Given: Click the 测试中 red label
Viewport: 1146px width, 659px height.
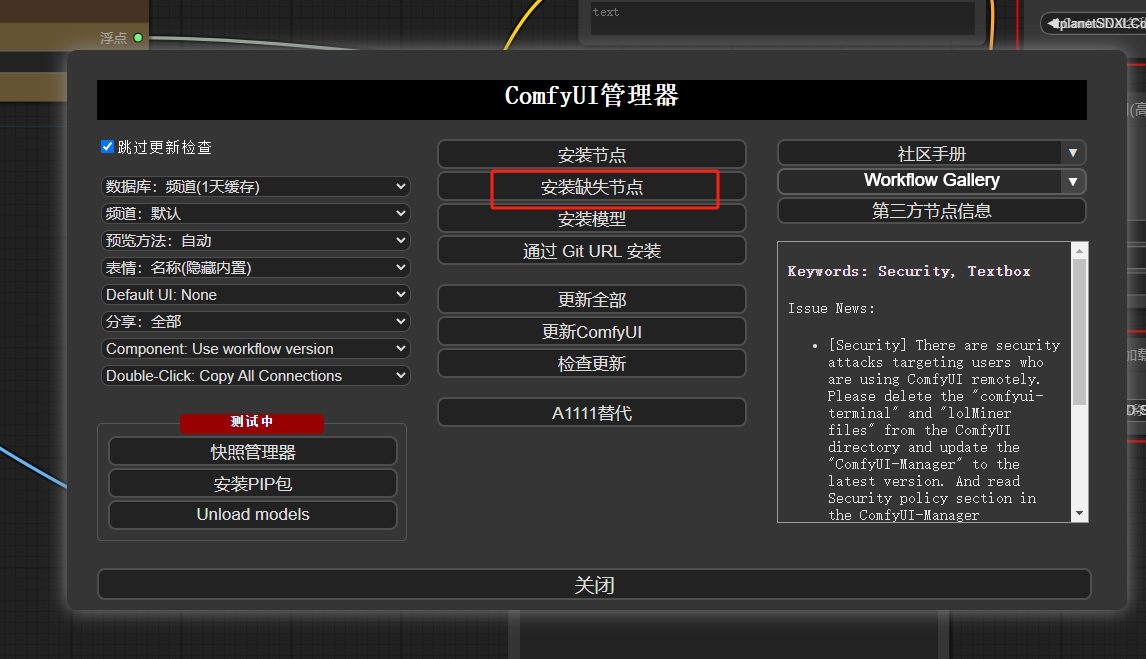Looking at the screenshot, I should [x=252, y=422].
